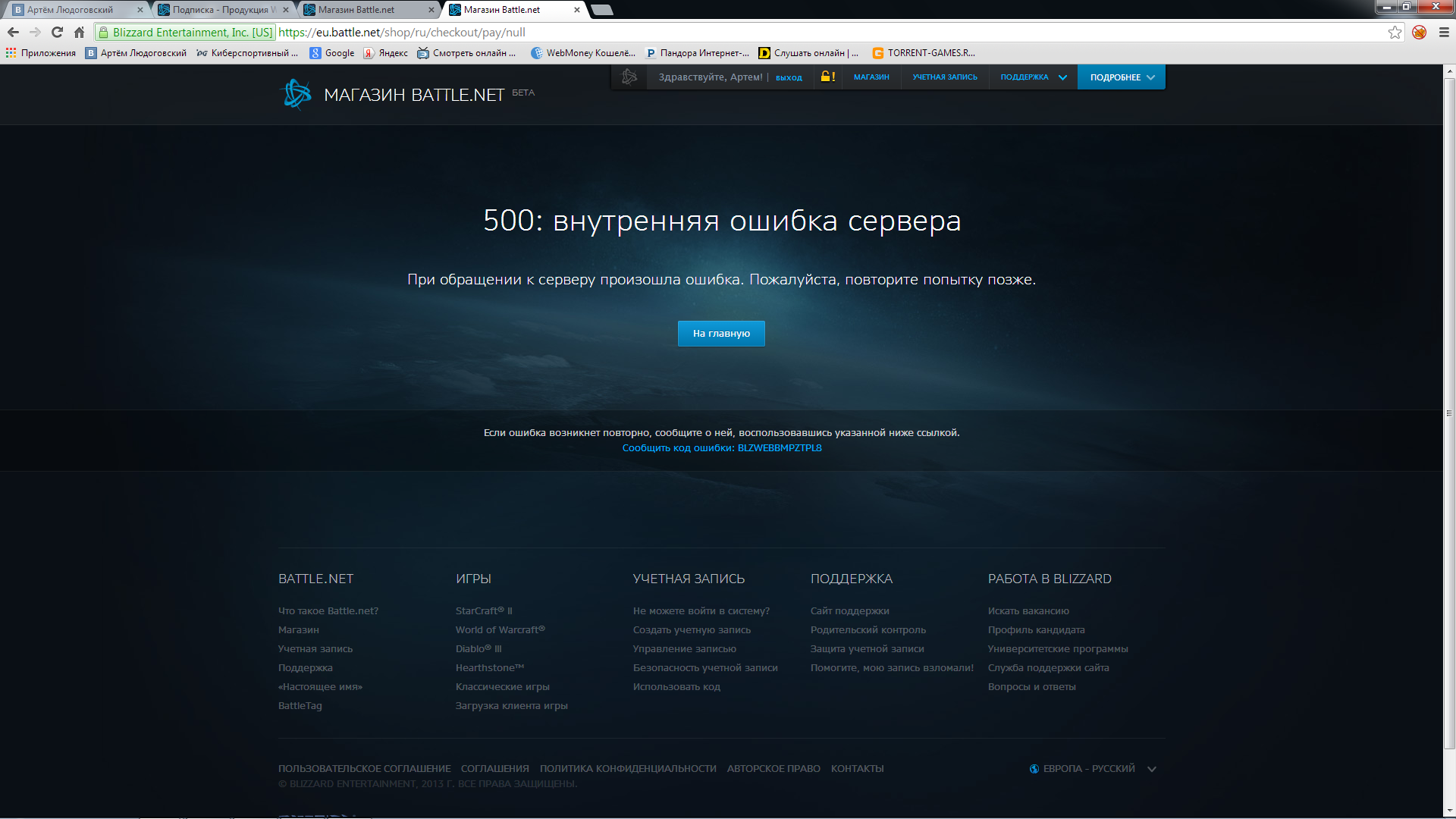Screen dimensions: 1456x819
Task: Click the vertical page scrollbar
Action: [1449, 413]
